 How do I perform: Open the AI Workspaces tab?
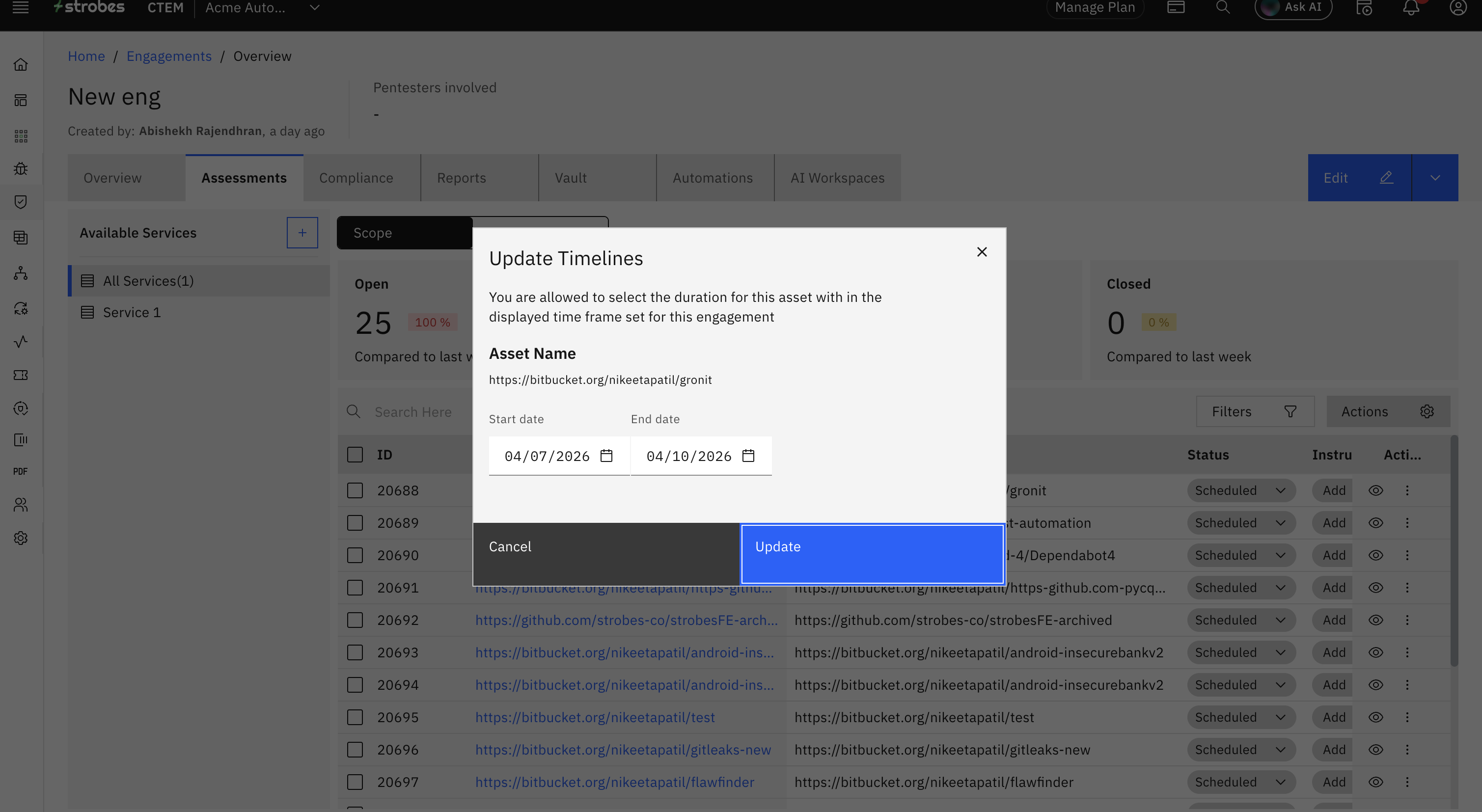click(837, 178)
